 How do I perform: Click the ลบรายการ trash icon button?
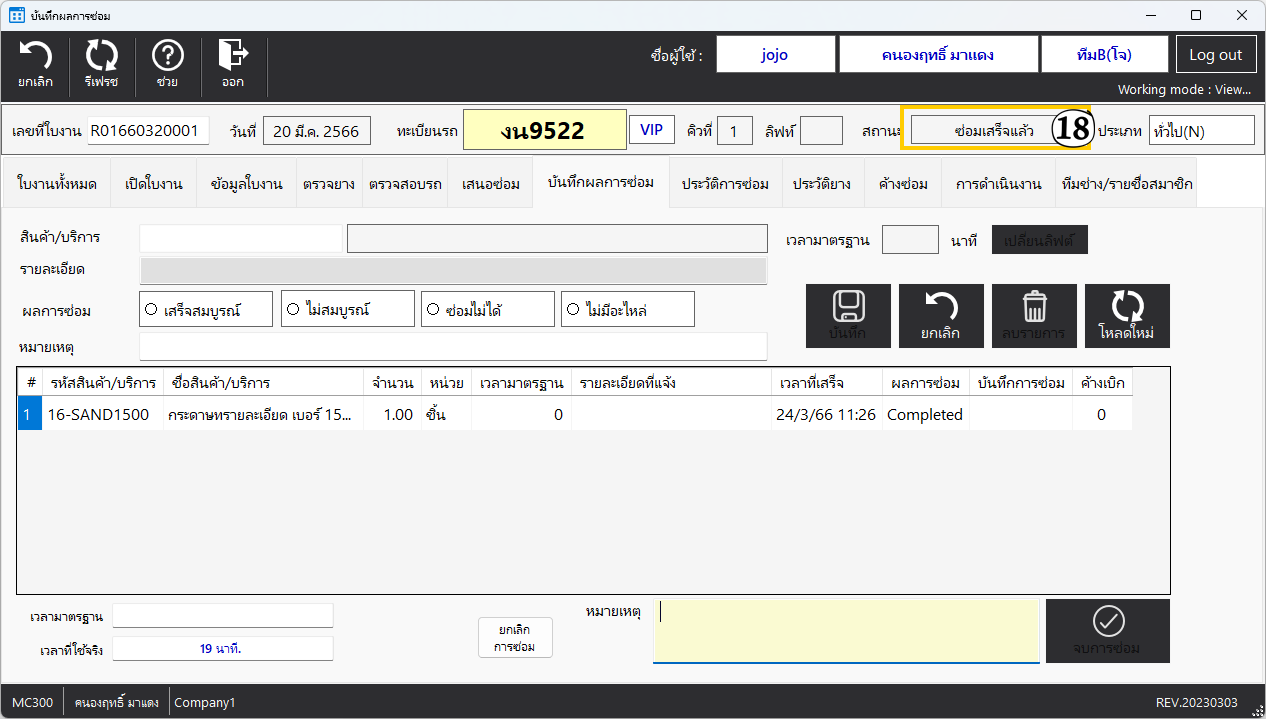tap(1034, 316)
